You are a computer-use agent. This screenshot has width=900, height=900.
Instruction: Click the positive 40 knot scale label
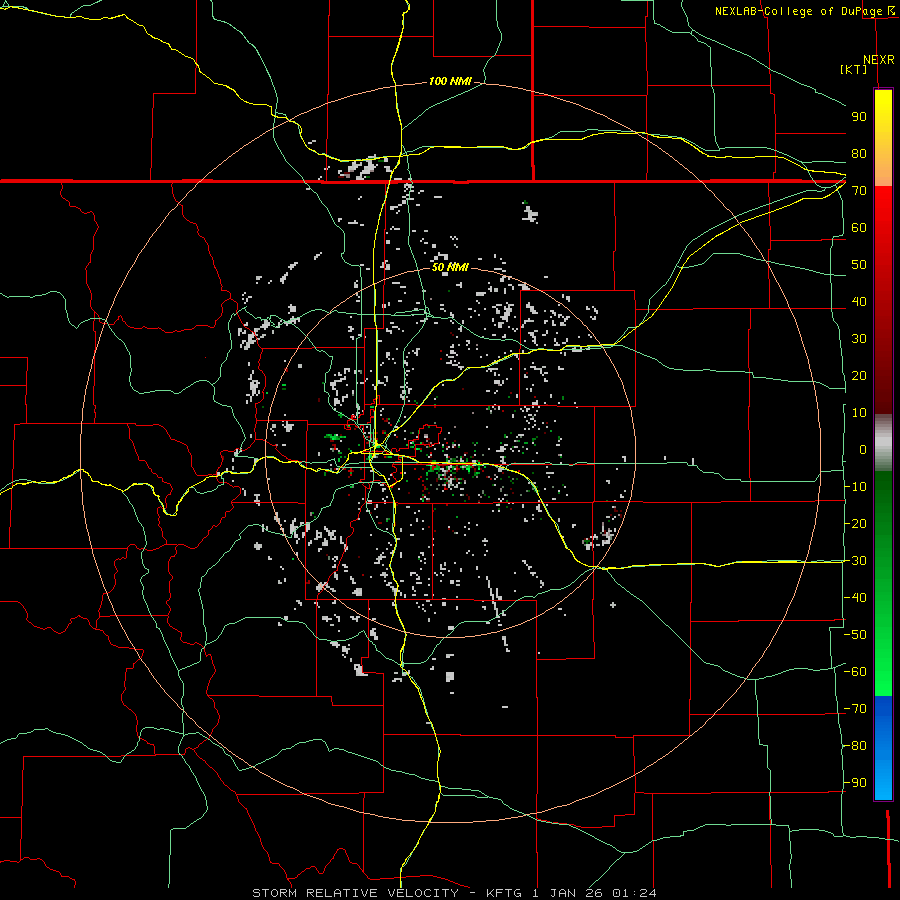(859, 302)
